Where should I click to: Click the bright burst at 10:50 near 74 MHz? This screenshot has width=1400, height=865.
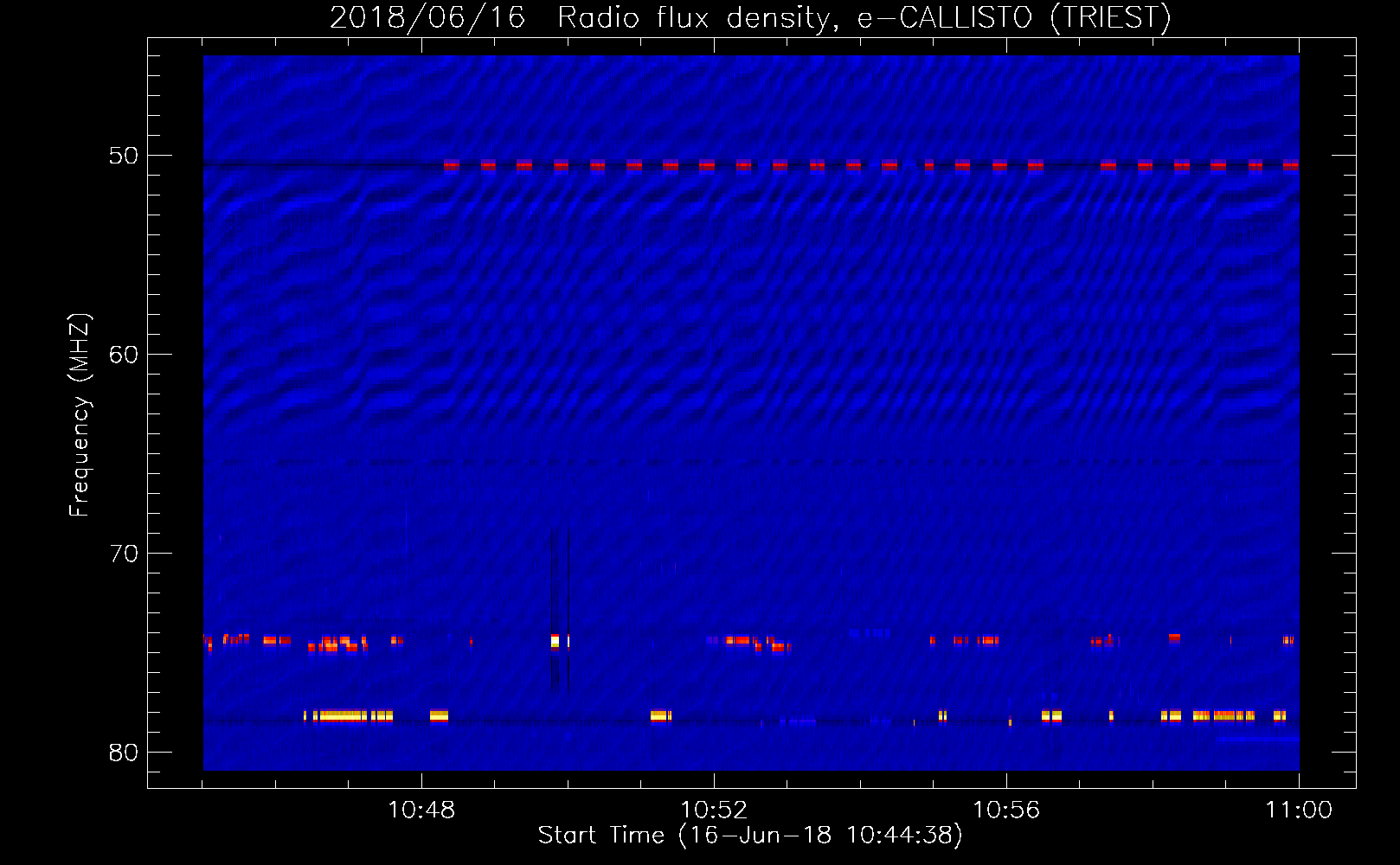click(556, 642)
